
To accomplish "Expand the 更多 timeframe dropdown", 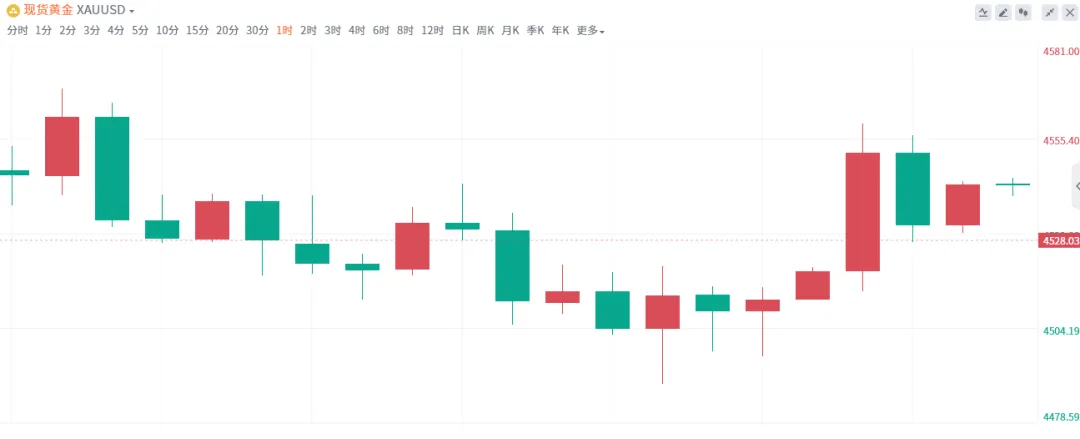I will click(x=590, y=30).
